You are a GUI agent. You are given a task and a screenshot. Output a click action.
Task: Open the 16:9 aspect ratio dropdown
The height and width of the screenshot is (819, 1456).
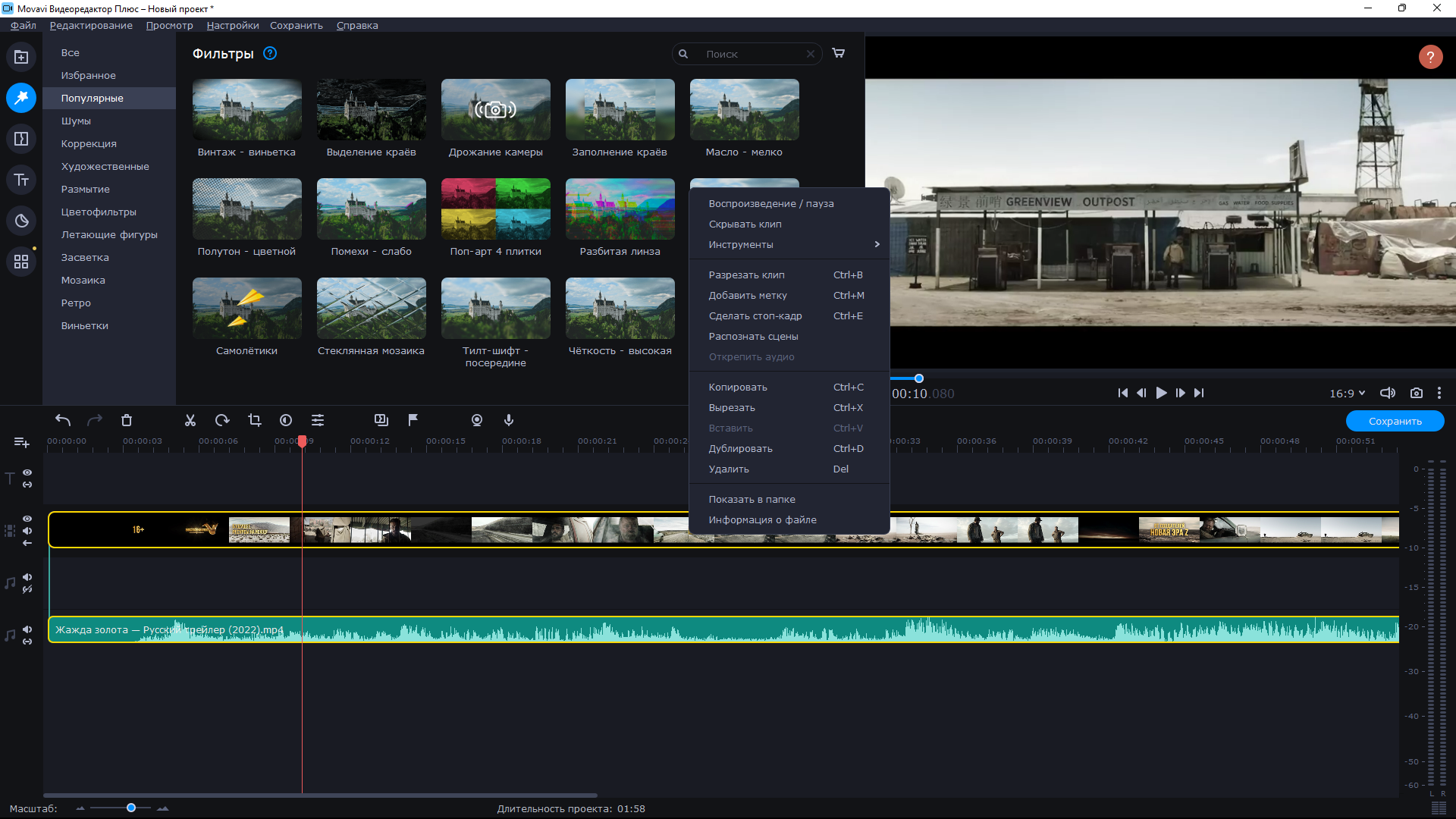coord(1347,393)
